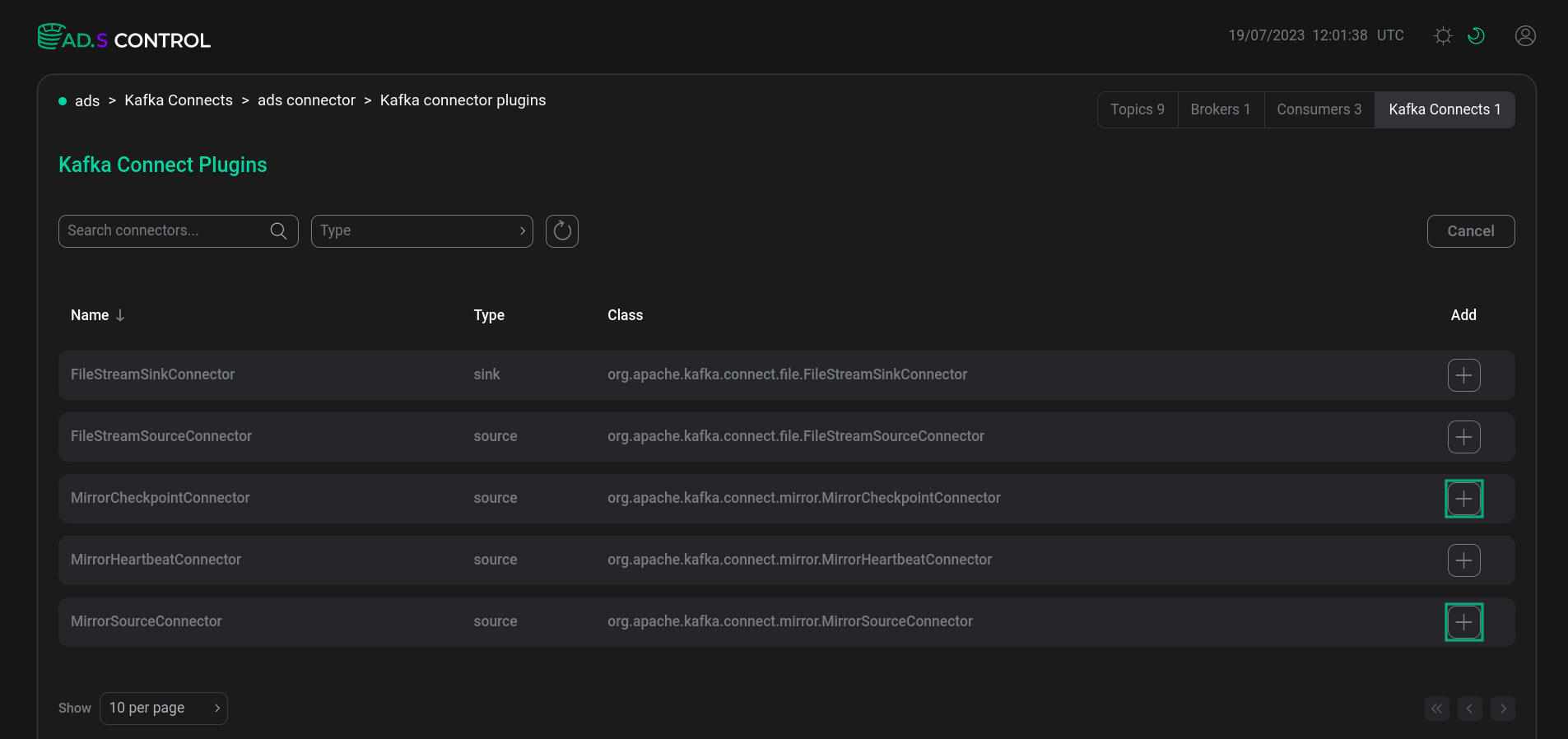Add the FileStreamSinkConnector plugin
The height and width of the screenshot is (739, 1568).
[1463, 375]
